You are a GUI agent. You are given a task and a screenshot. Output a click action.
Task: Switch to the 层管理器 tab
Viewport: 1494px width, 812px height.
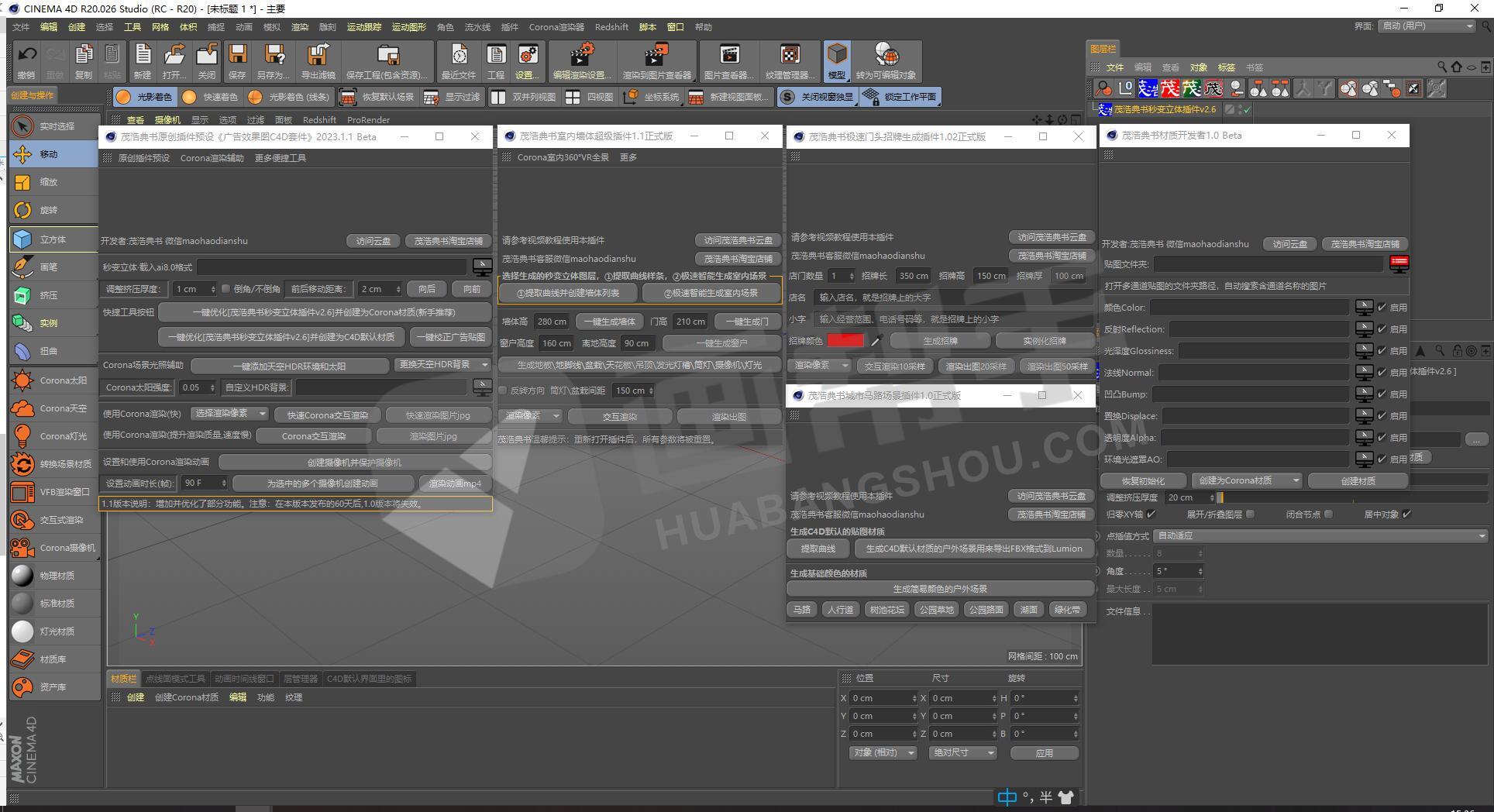pos(300,679)
